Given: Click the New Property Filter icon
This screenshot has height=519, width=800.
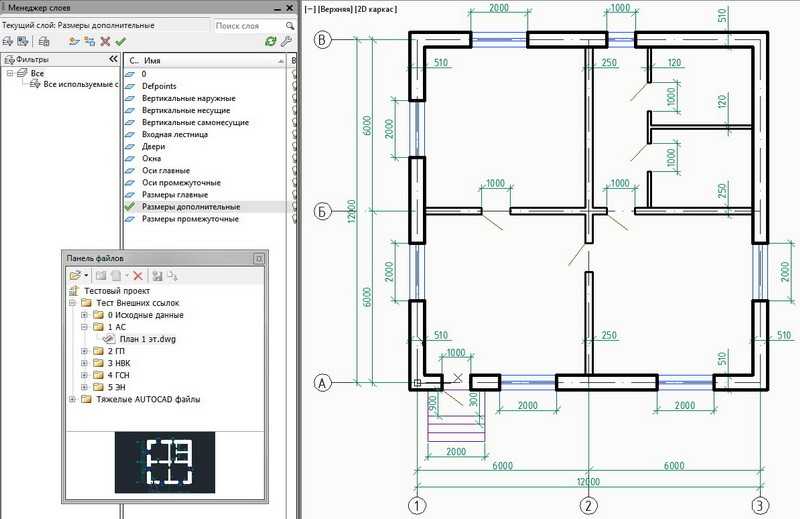Looking at the screenshot, I should [x=8, y=42].
